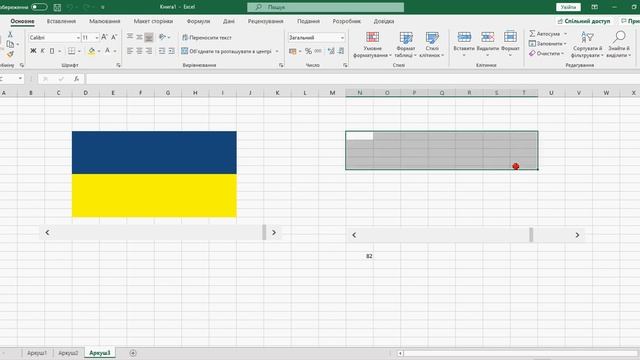Select the Аркуш2 sheet tab
Image resolution: width=640 pixels, height=360 pixels.
pos(68,353)
